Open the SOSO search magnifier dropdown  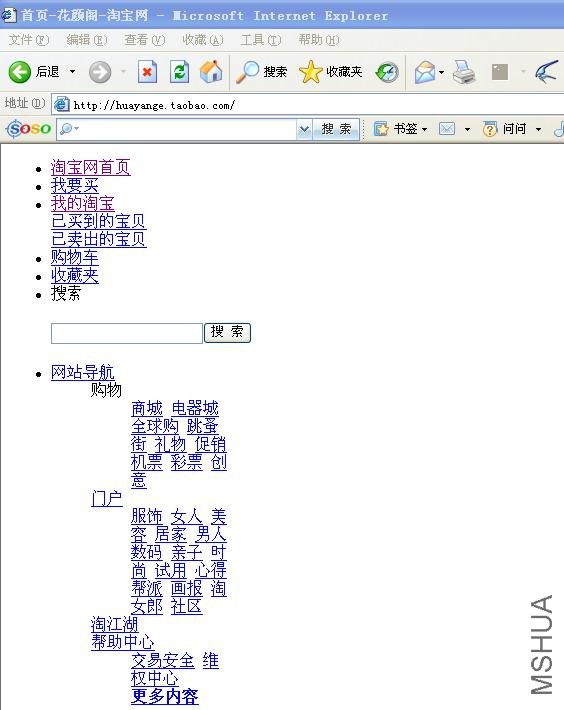coord(69,129)
